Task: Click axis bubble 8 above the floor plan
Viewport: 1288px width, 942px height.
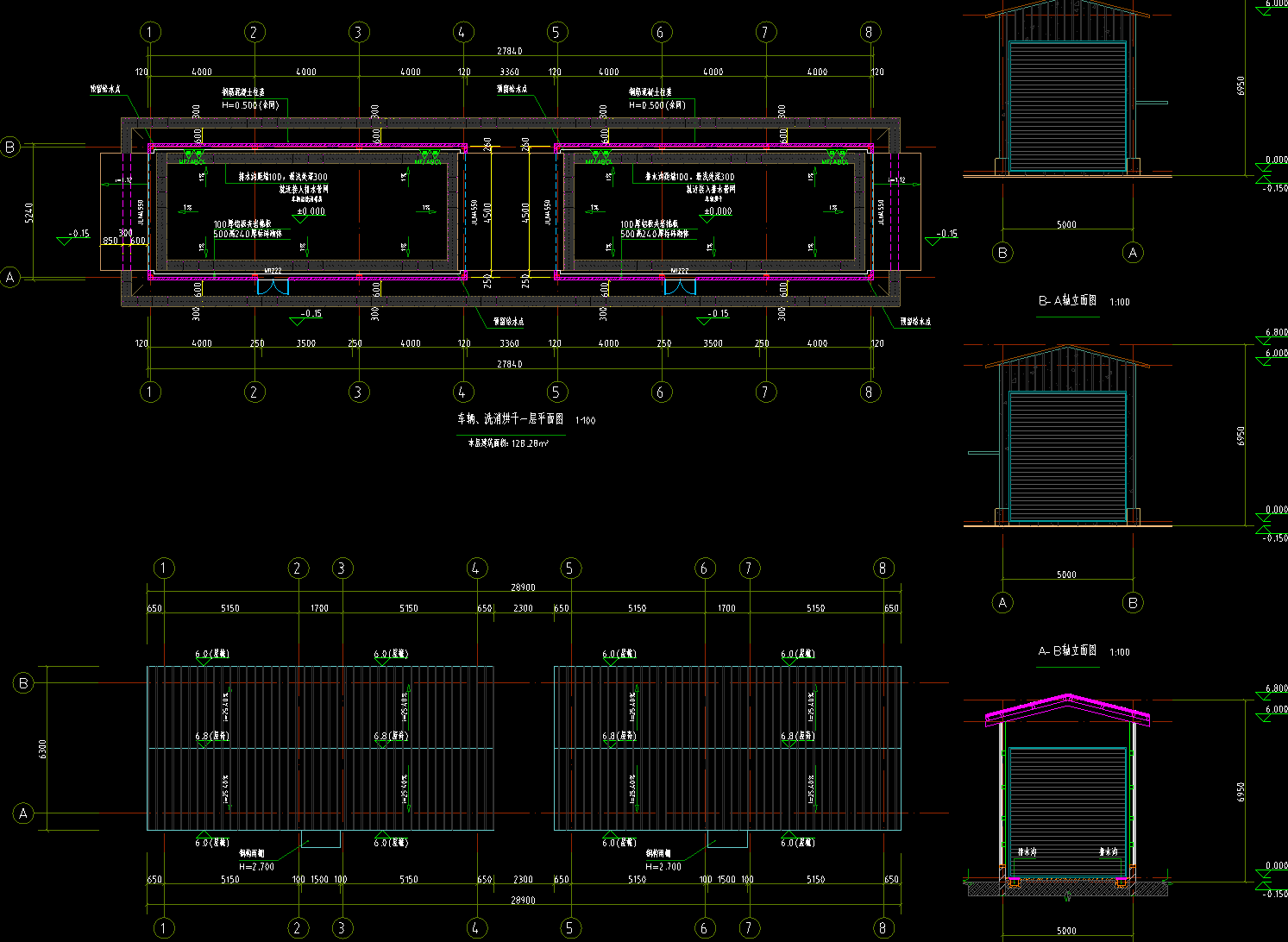Action: click(x=869, y=33)
